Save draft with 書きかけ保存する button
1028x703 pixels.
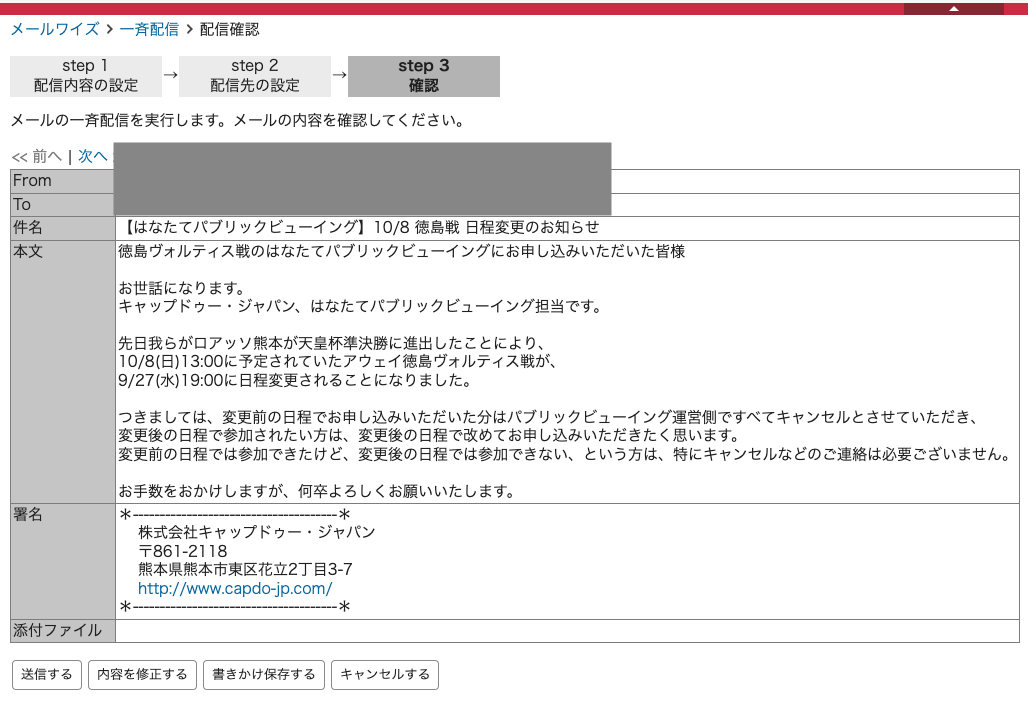[264, 675]
